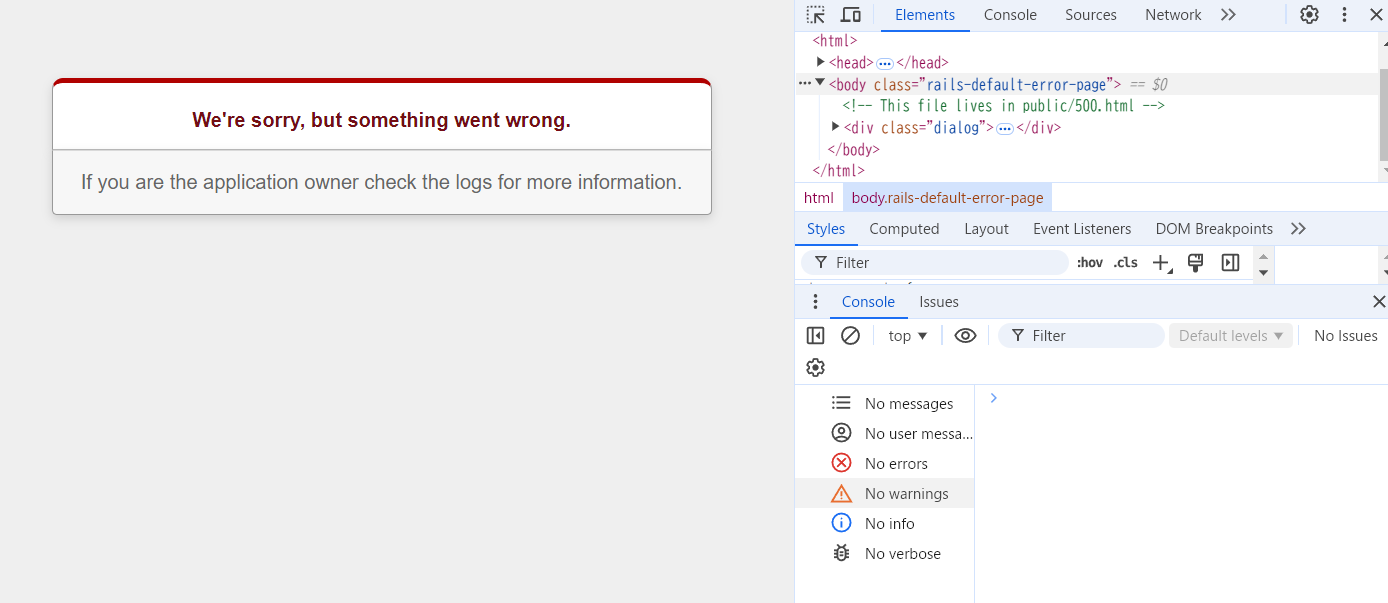Open the Network tab
The image size is (1388, 603).
[x=1173, y=15]
